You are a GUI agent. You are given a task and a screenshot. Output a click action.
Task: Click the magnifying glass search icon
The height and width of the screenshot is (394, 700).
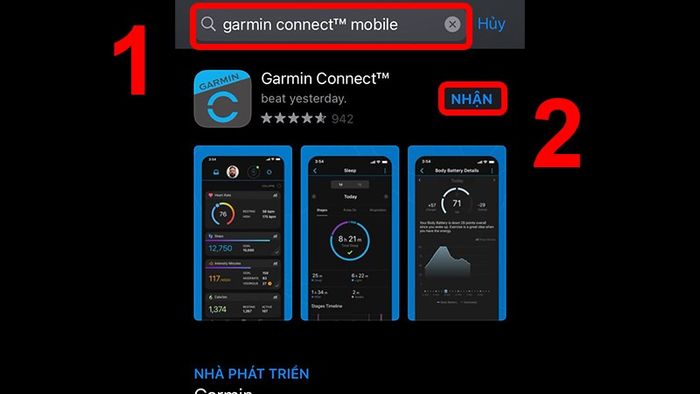[x=208, y=24]
